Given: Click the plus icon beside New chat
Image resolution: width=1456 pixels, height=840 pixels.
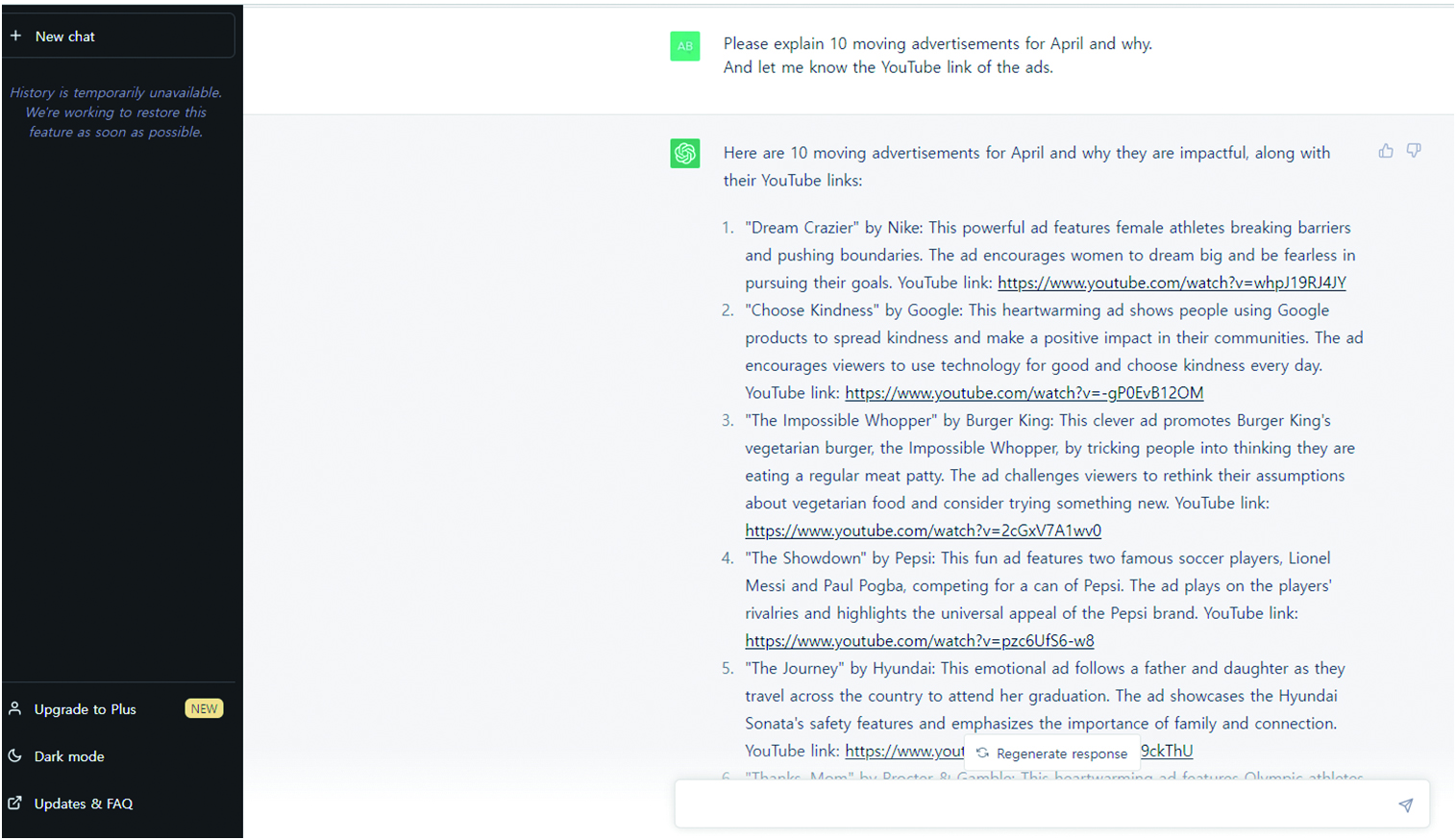Looking at the screenshot, I should click(x=16, y=36).
